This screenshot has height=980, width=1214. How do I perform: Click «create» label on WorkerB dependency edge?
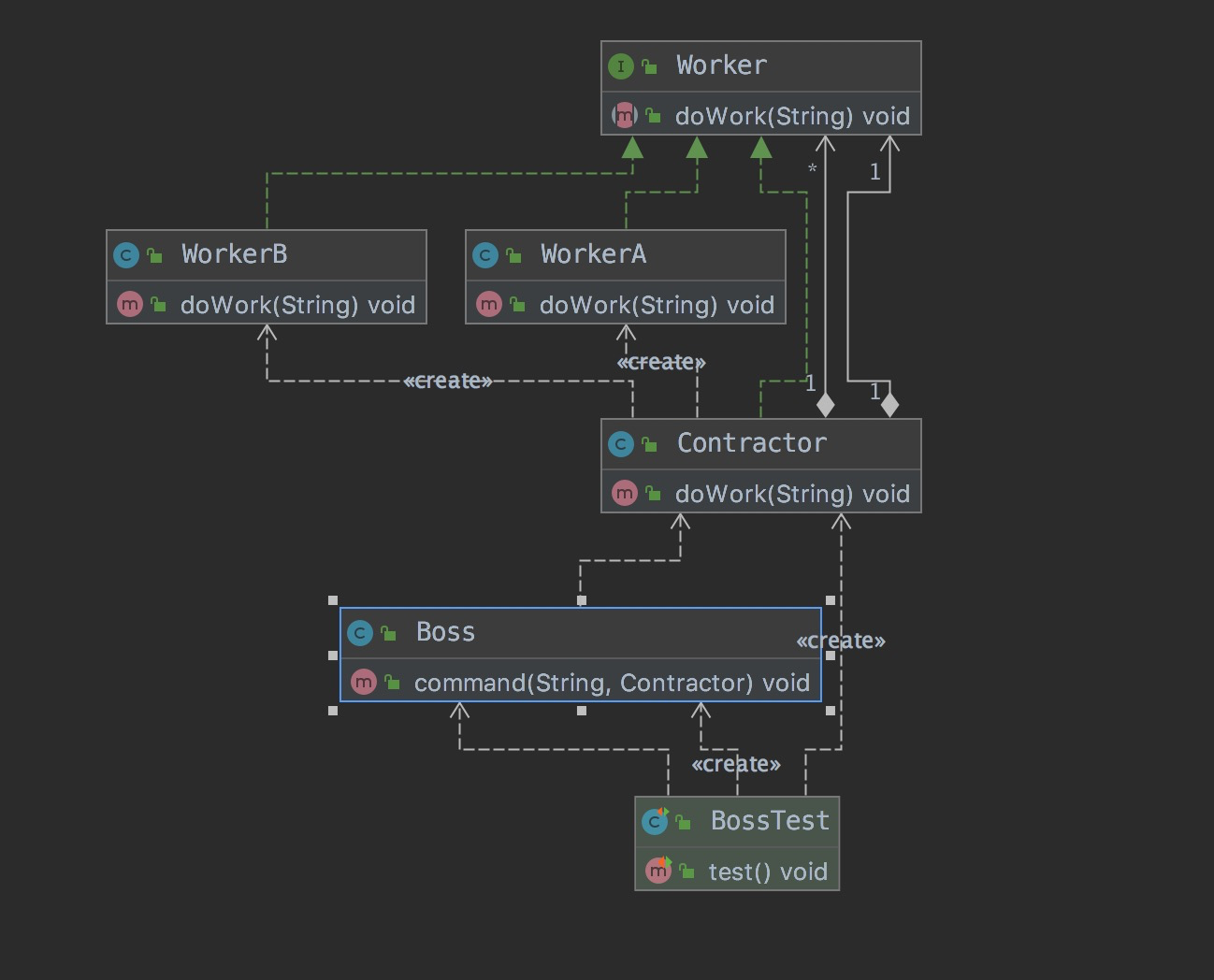448,381
